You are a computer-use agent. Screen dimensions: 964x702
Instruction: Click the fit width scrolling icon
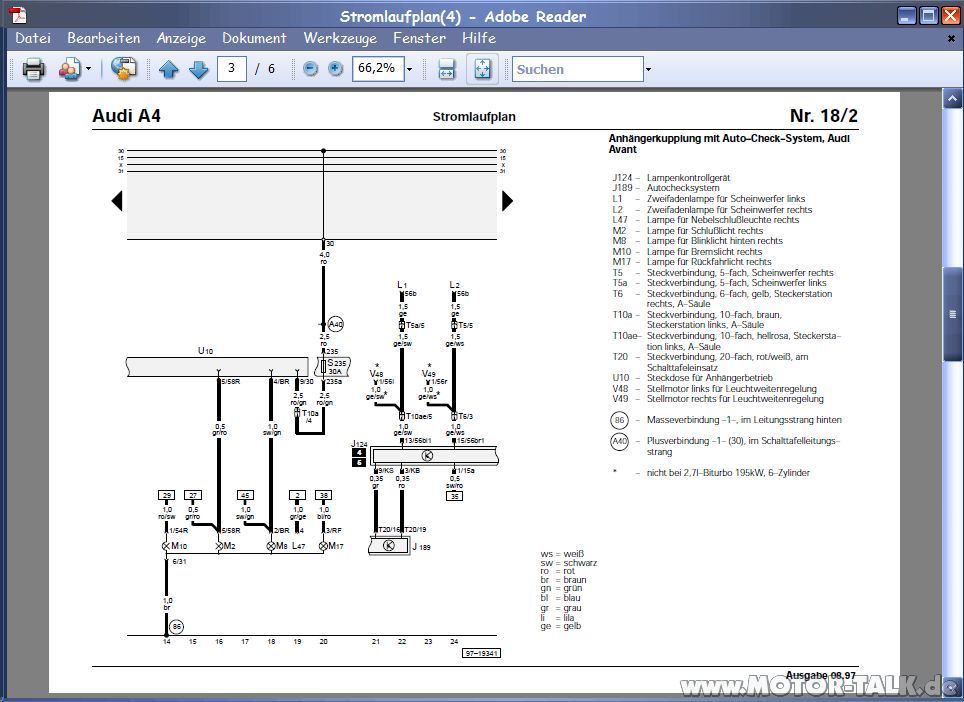[x=446, y=69]
